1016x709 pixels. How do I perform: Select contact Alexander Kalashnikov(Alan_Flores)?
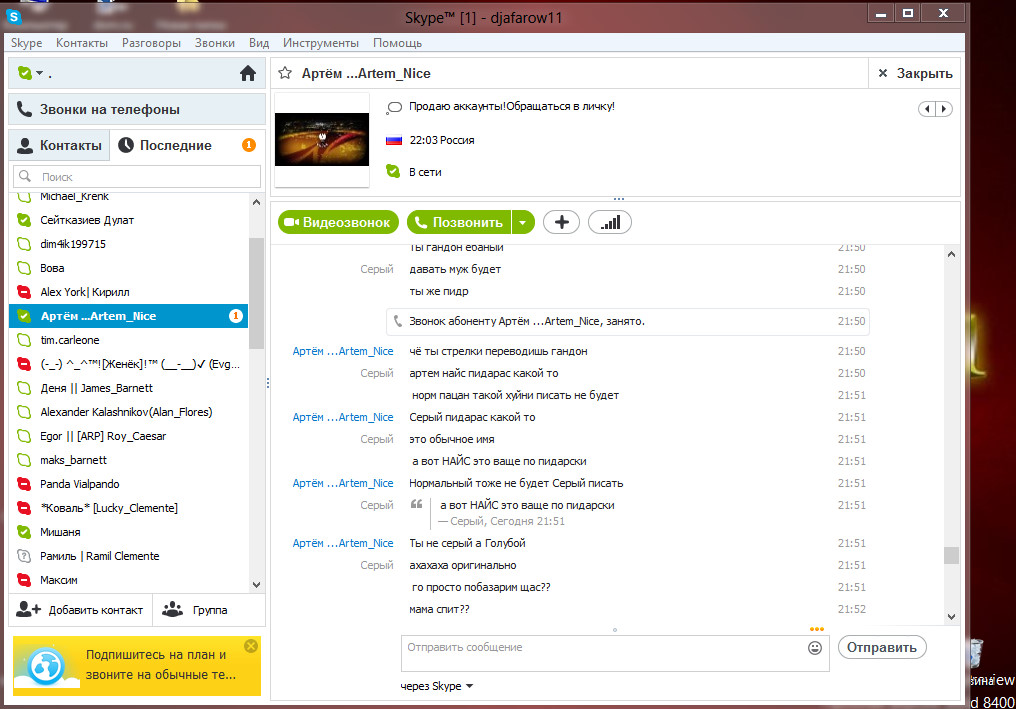[128, 412]
